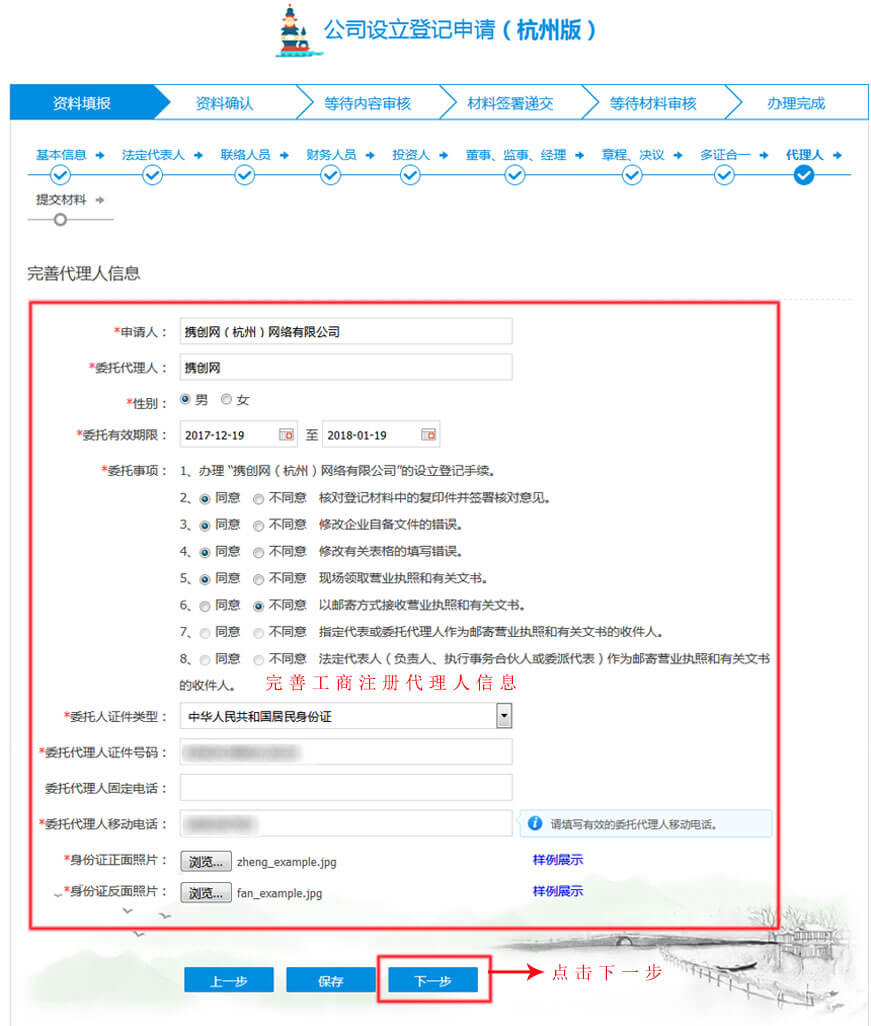Click the 基本信息 checkmark step circle
The image size is (871, 1026).
pyautogui.click(x=60, y=175)
